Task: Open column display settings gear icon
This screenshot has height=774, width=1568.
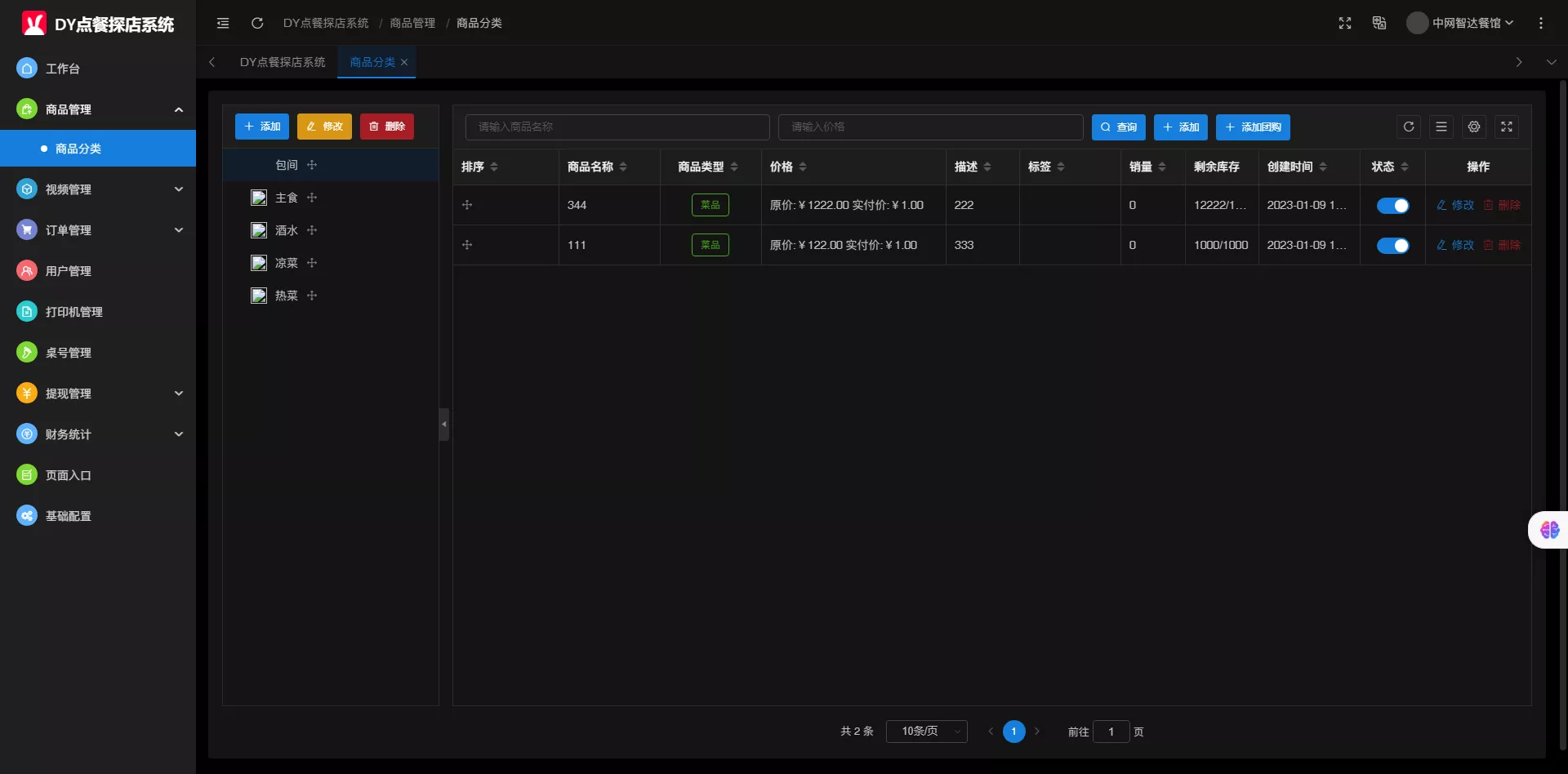Action: [x=1474, y=127]
